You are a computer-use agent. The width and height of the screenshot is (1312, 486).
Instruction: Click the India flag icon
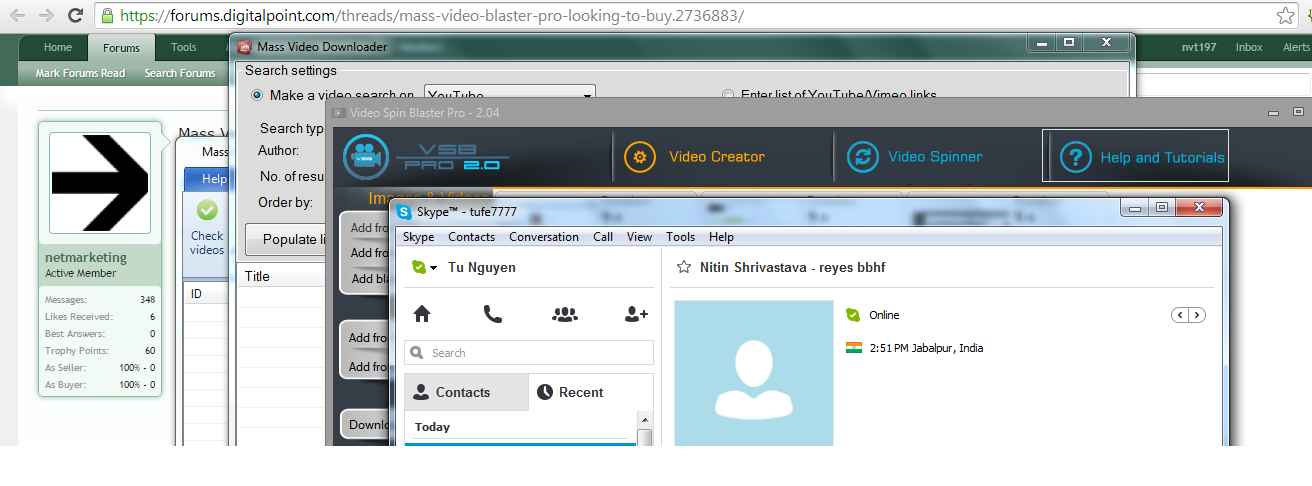pos(853,348)
